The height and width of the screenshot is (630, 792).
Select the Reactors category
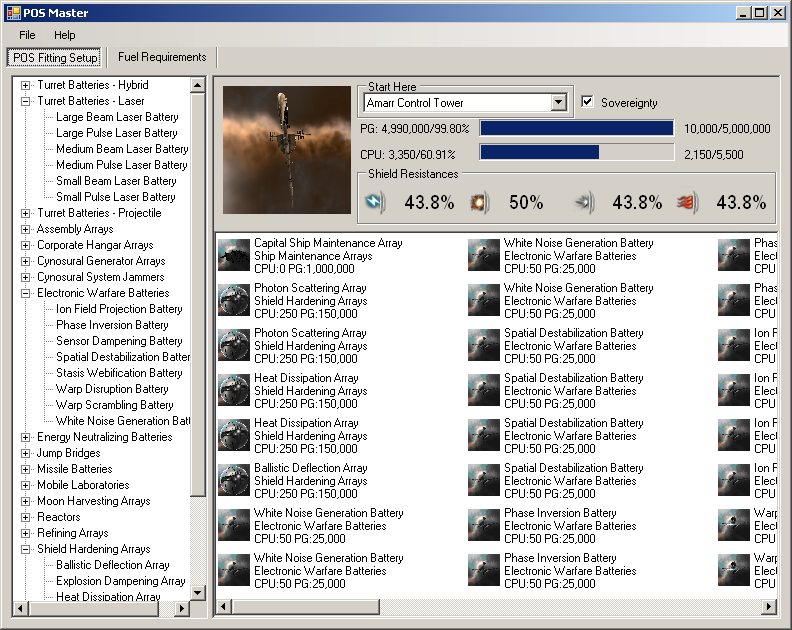click(x=59, y=517)
